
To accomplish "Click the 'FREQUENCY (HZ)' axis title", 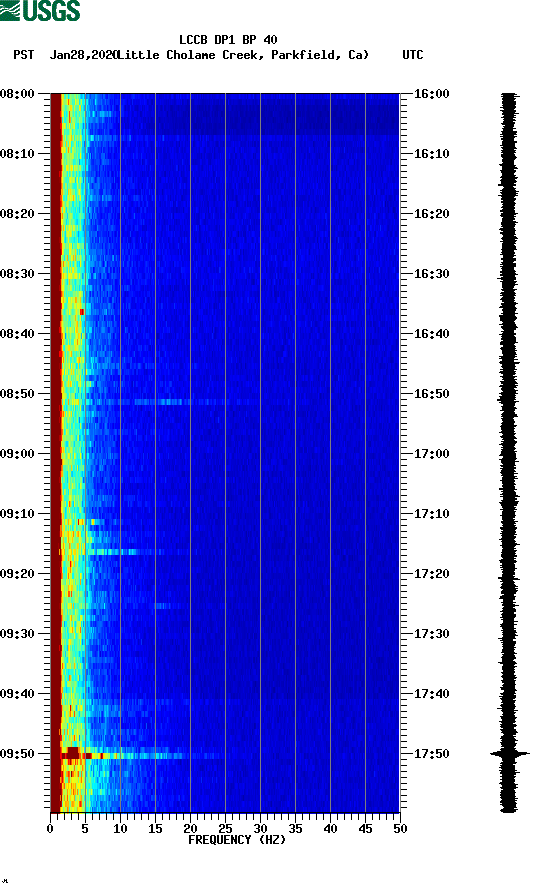I will [x=237, y=840].
